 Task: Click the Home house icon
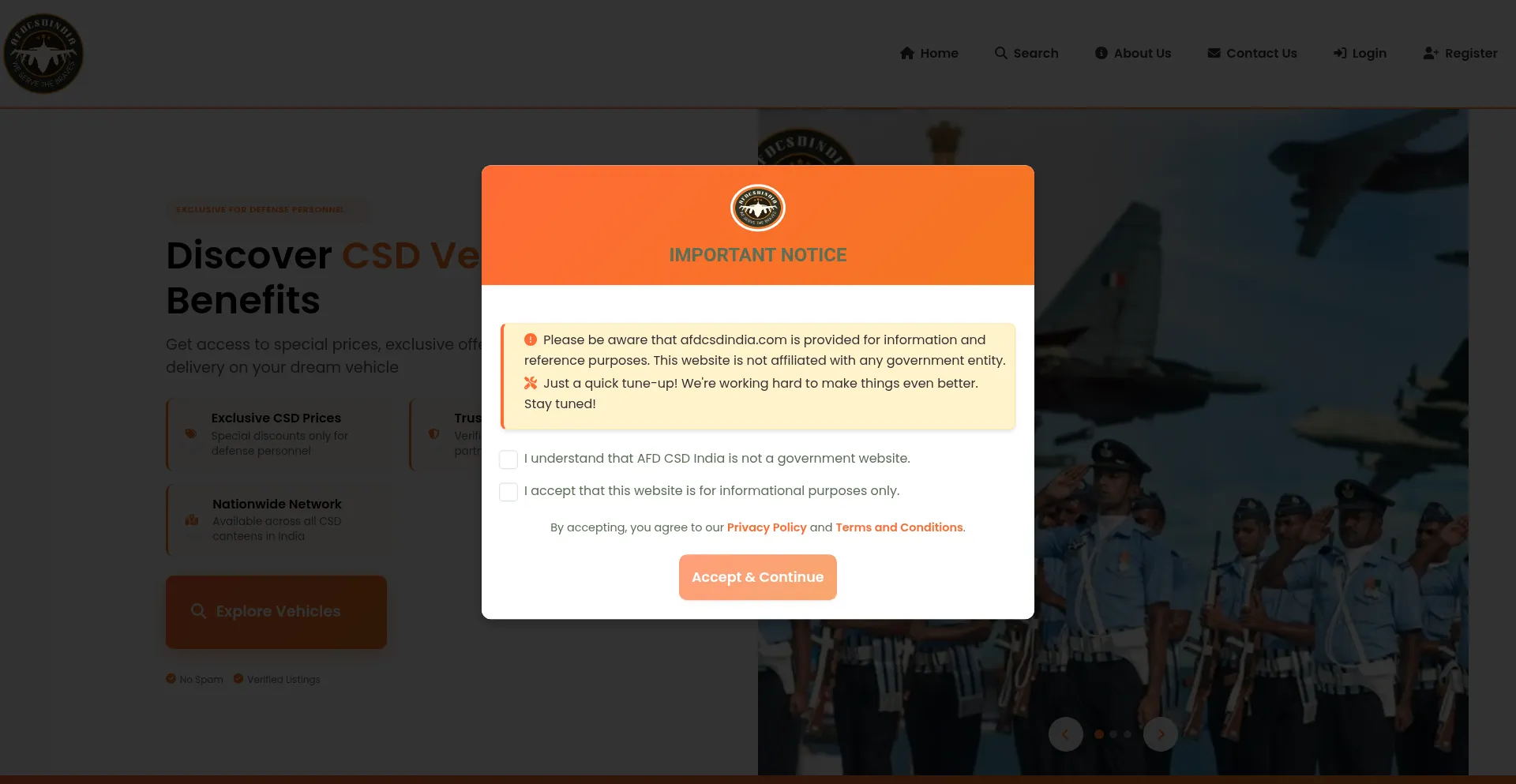pos(907,53)
